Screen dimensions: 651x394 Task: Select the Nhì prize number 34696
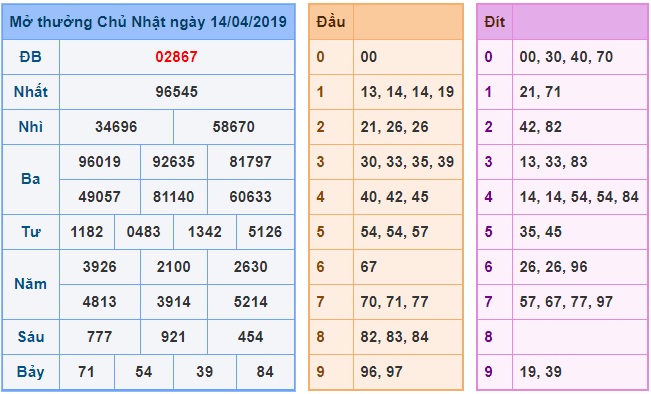pos(116,127)
